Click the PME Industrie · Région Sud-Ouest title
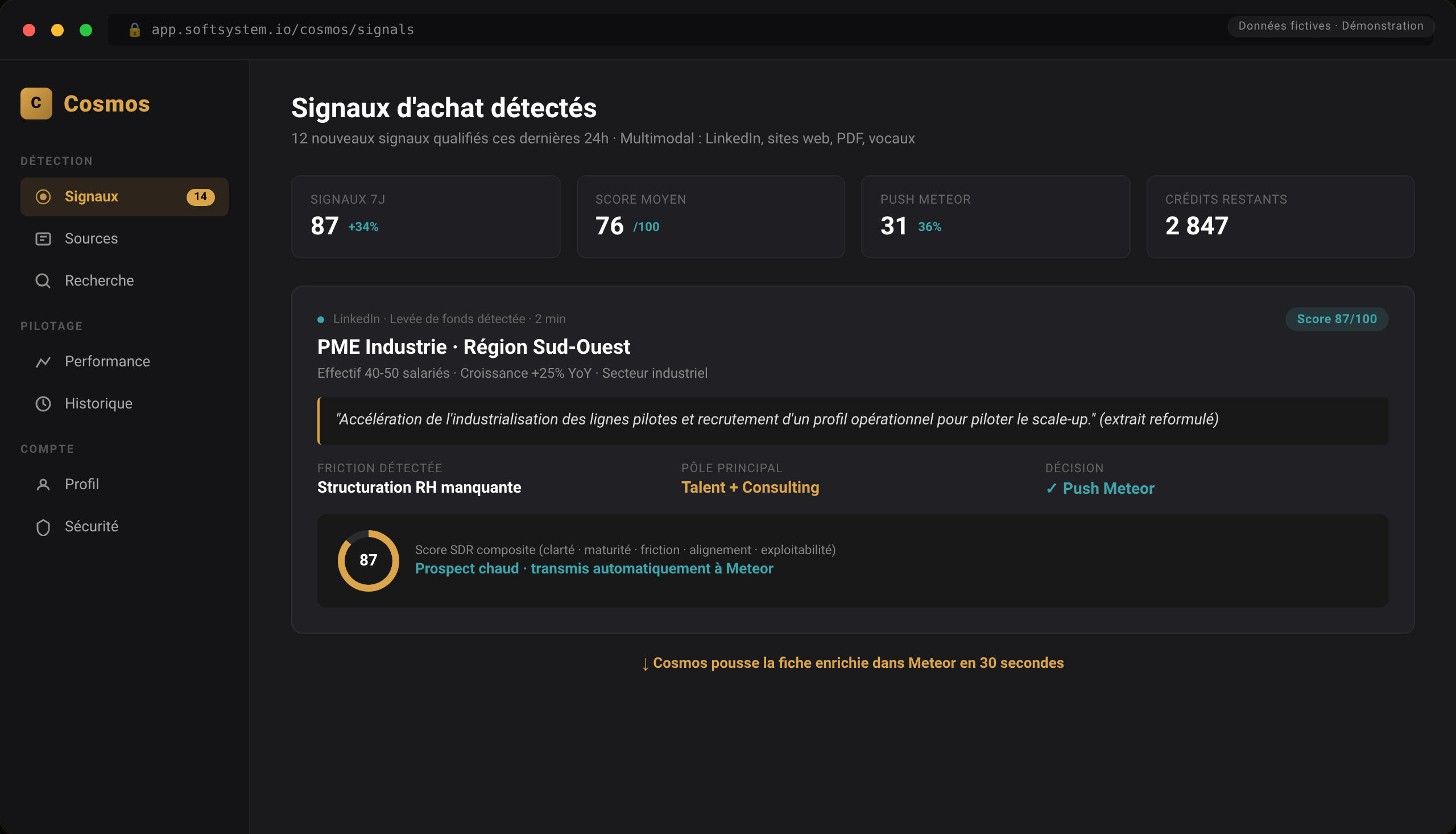This screenshot has height=834, width=1456. (474, 347)
